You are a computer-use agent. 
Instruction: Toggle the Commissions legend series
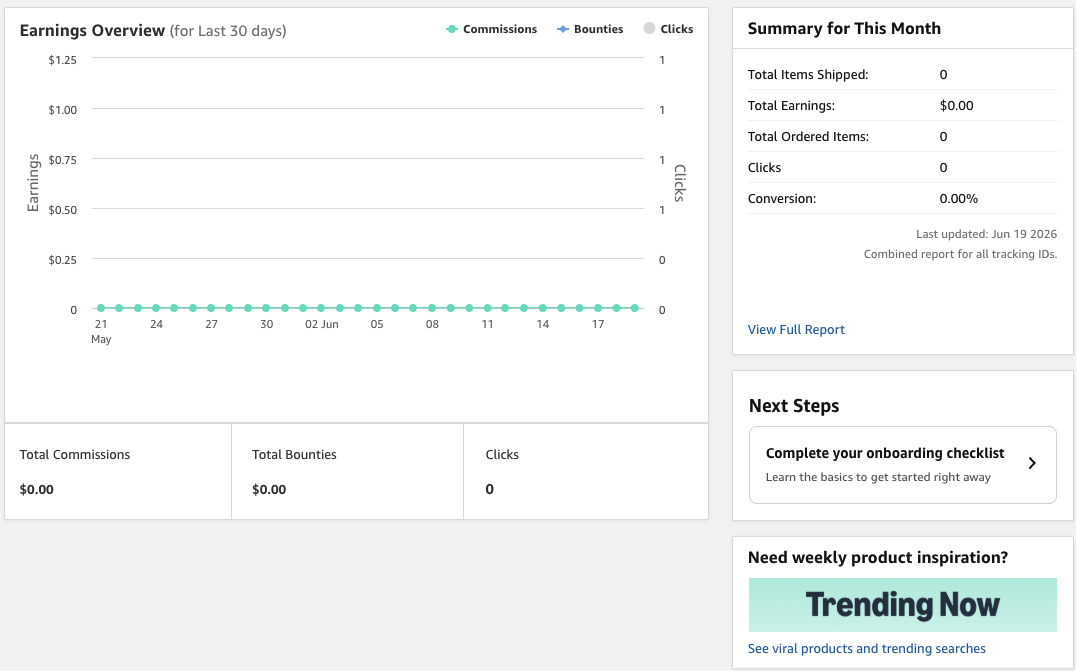[491, 29]
